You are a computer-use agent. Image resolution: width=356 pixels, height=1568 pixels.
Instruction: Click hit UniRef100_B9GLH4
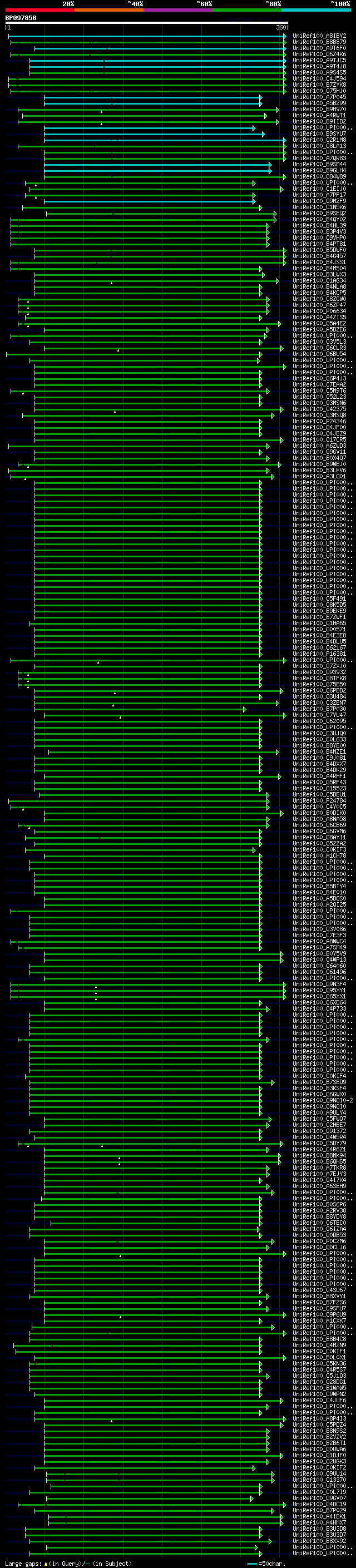point(319,170)
